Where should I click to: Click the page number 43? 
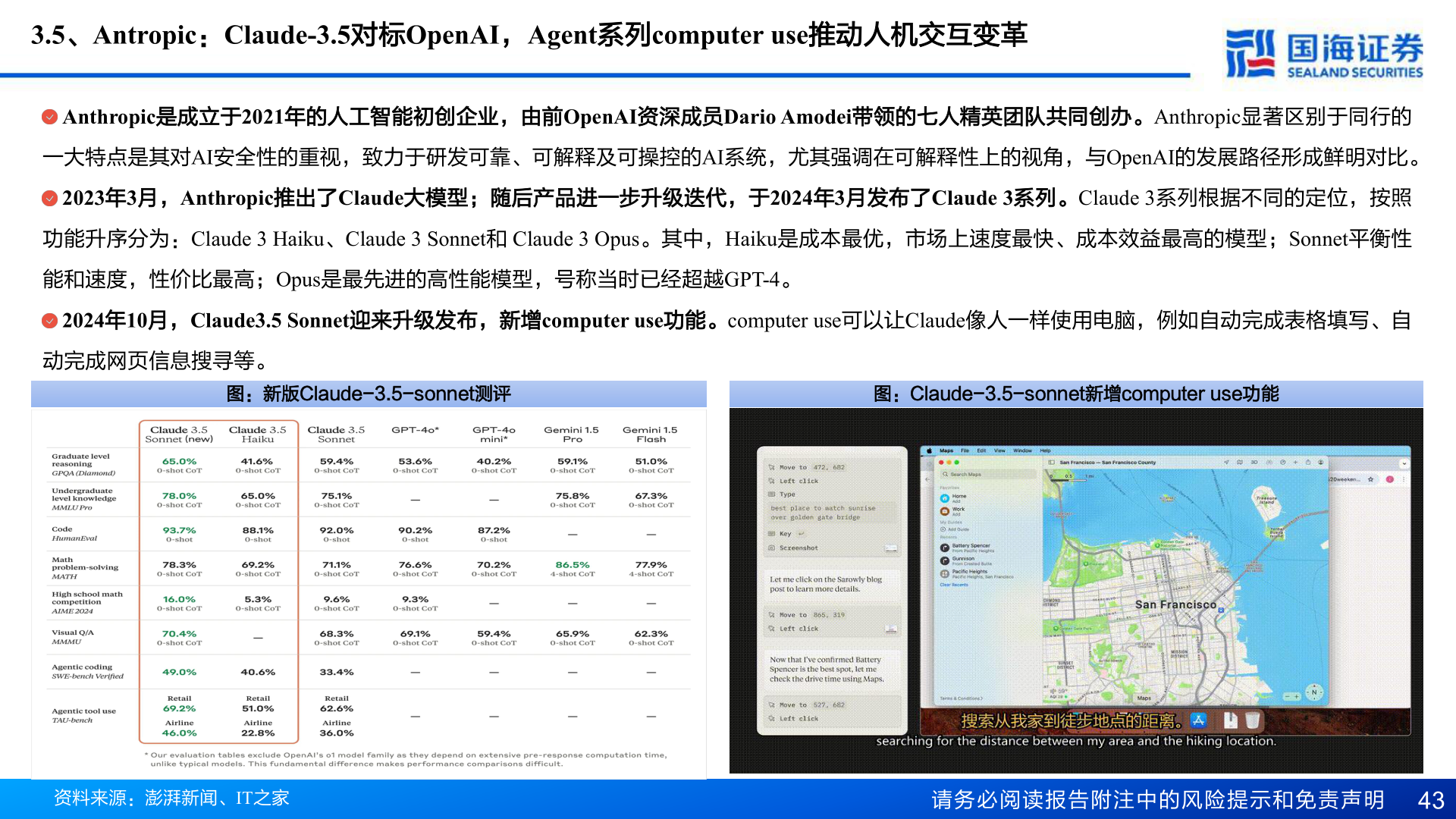tap(1431, 800)
